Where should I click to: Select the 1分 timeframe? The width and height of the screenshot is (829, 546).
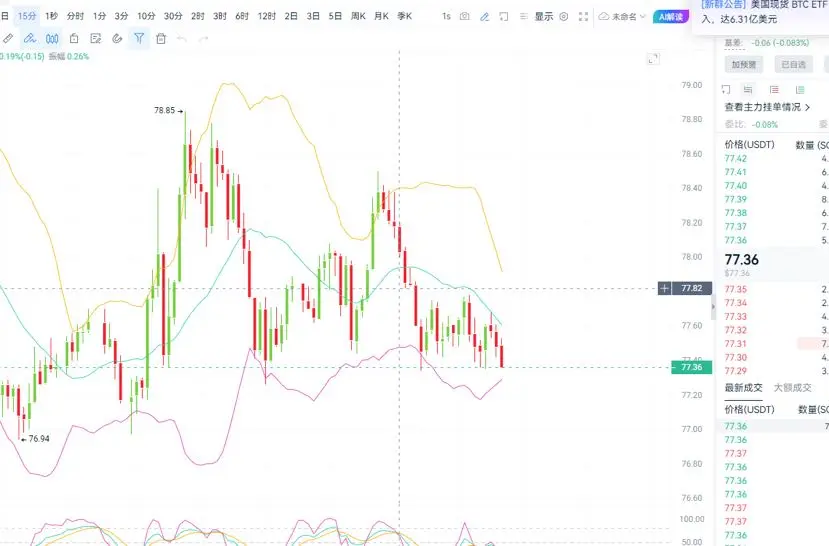tap(99, 16)
